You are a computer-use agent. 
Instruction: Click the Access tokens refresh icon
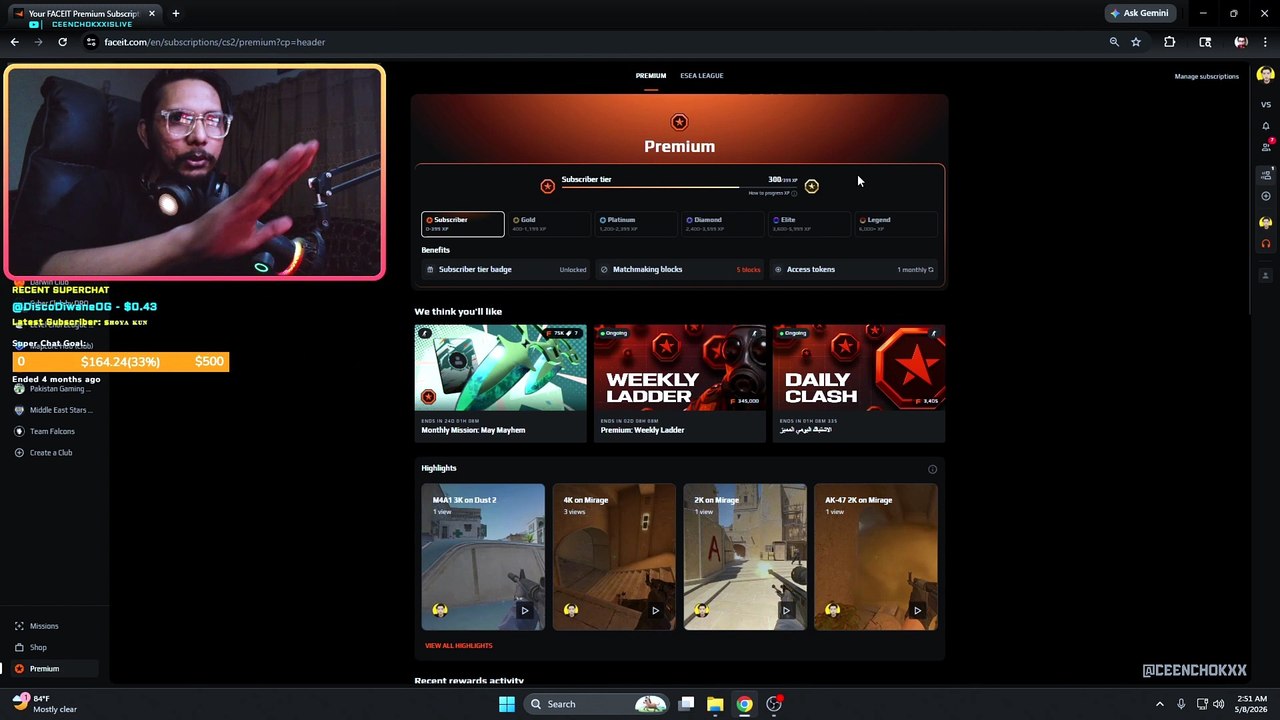coord(931,270)
